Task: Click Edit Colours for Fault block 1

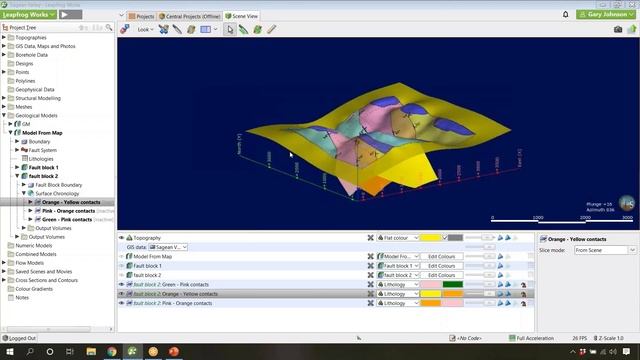Action: click(x=442, y=266)
